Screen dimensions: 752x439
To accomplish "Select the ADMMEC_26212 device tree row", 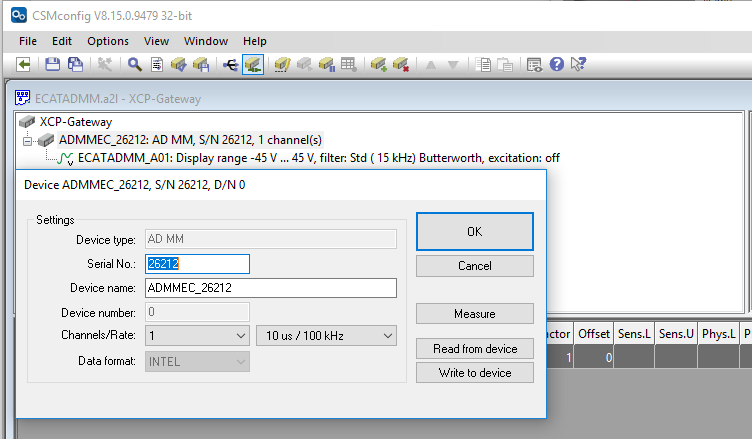I will pos(190,140).
